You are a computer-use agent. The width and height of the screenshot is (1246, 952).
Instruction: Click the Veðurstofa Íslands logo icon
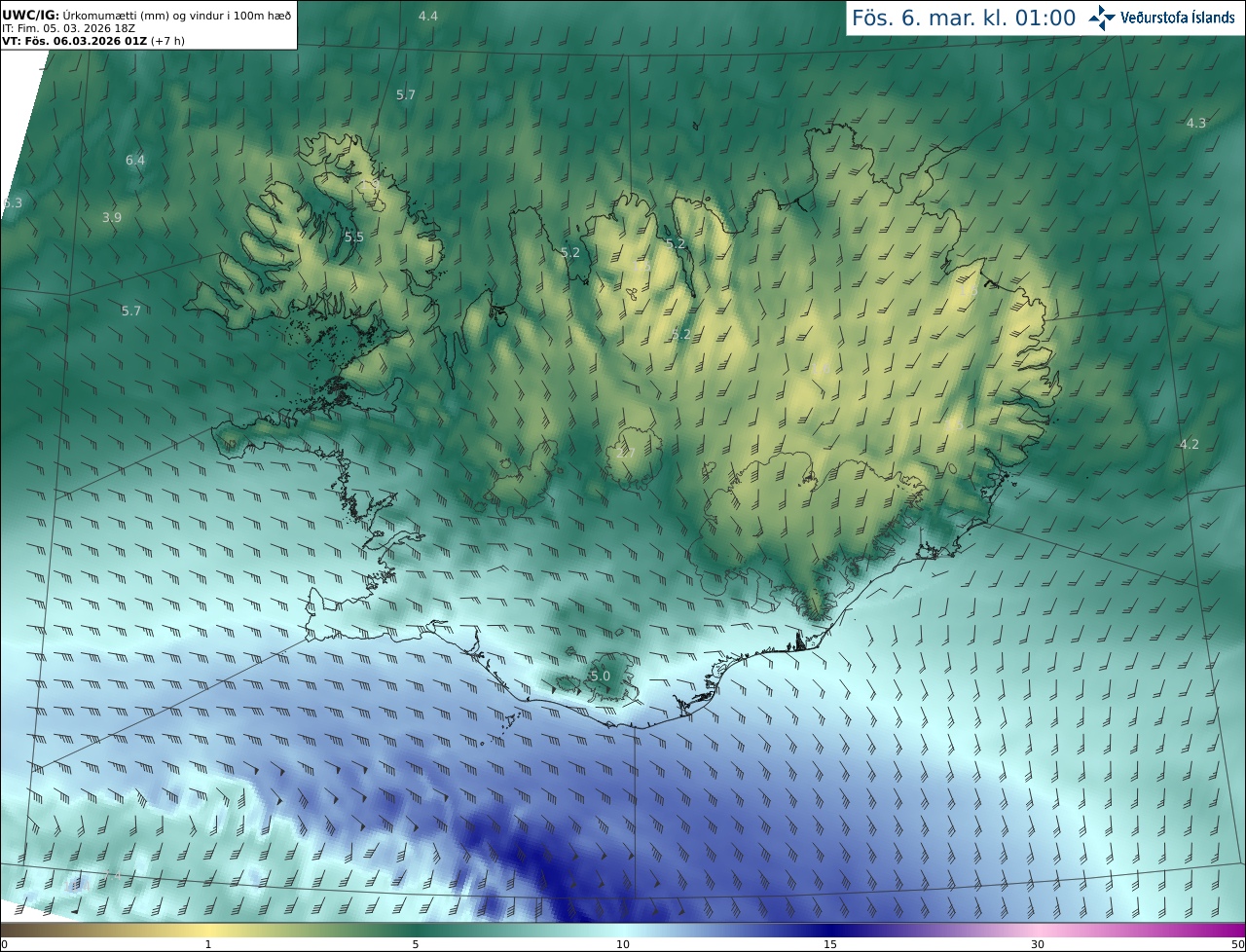[x=1101, y=18]
